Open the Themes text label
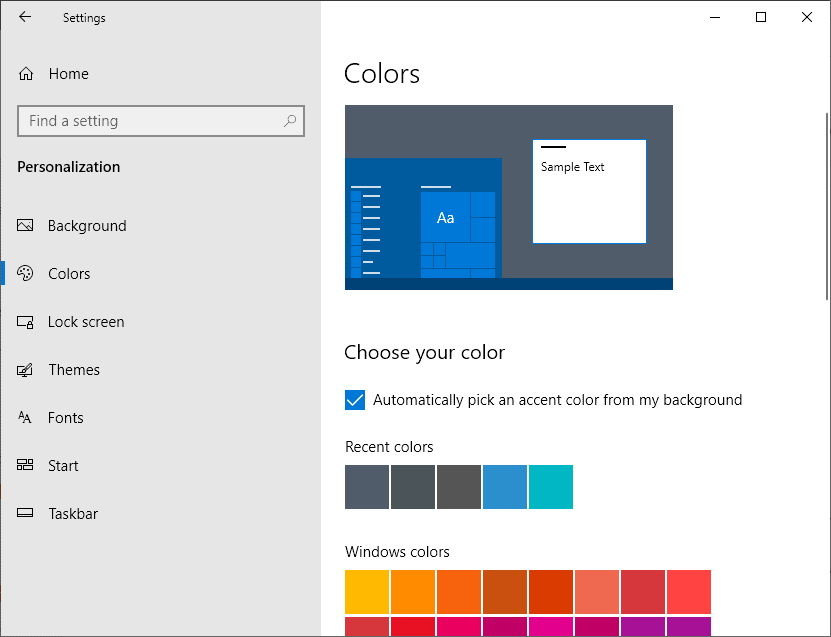Viewport: 831px width, 637px height. click(74, 370)
